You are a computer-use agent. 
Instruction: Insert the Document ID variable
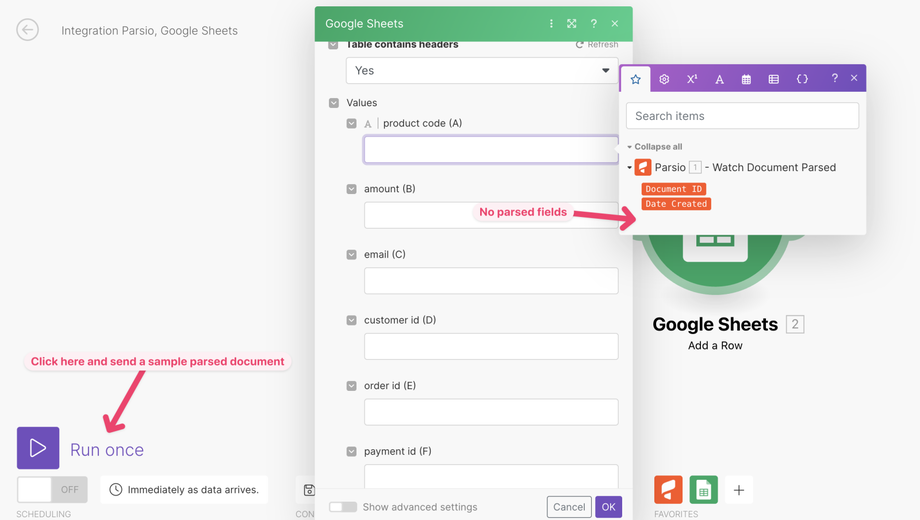tap(674, 189)
